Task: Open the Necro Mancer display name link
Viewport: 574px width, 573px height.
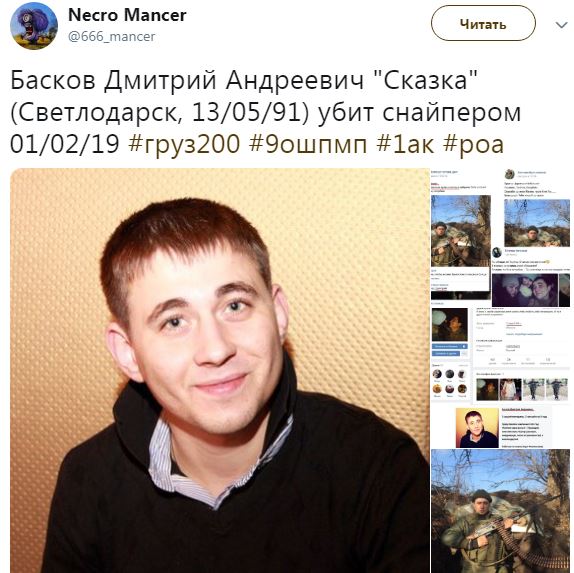Action: 127,15
